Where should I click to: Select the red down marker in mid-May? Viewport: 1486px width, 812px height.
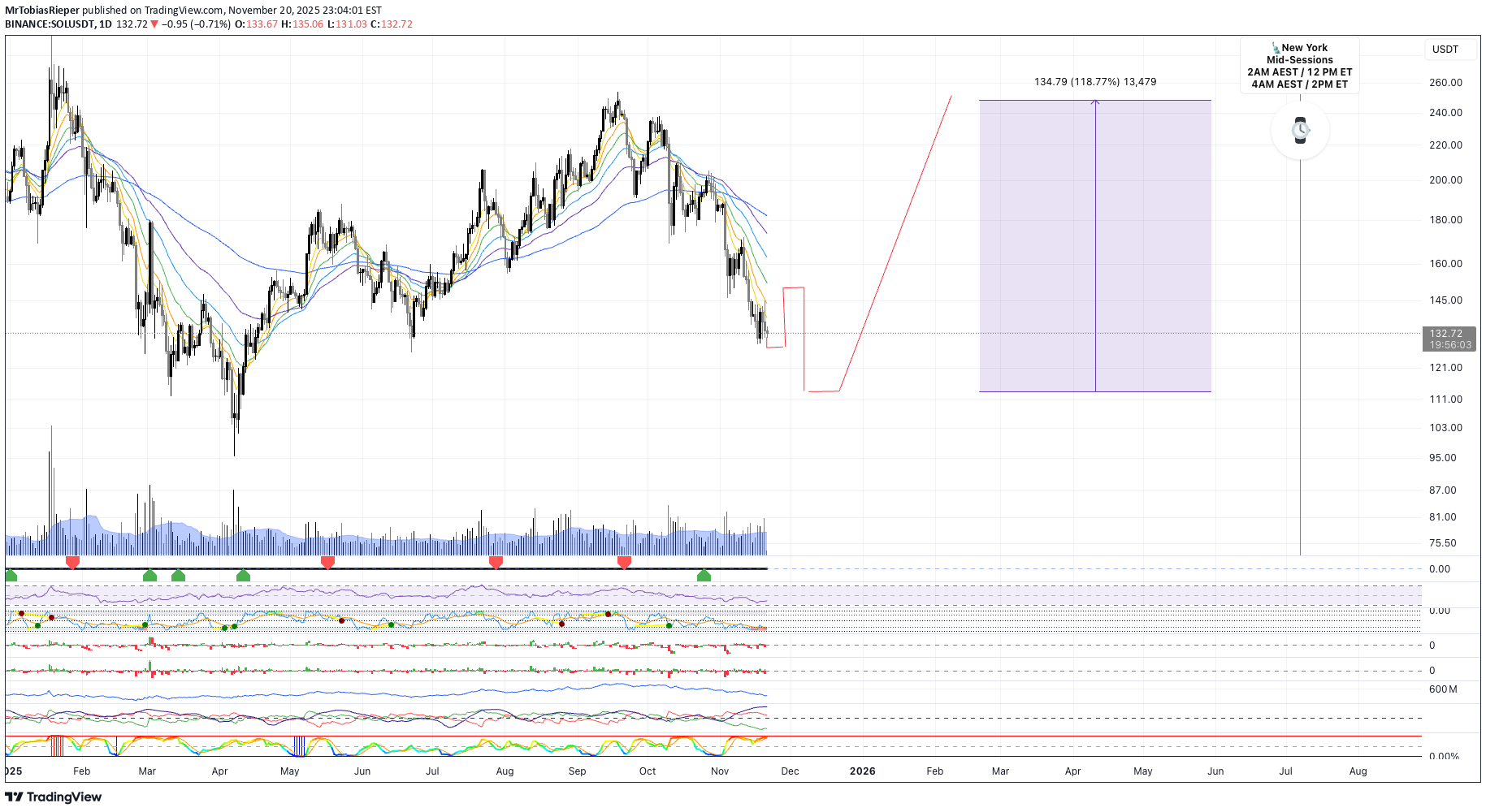coord(327,562)
